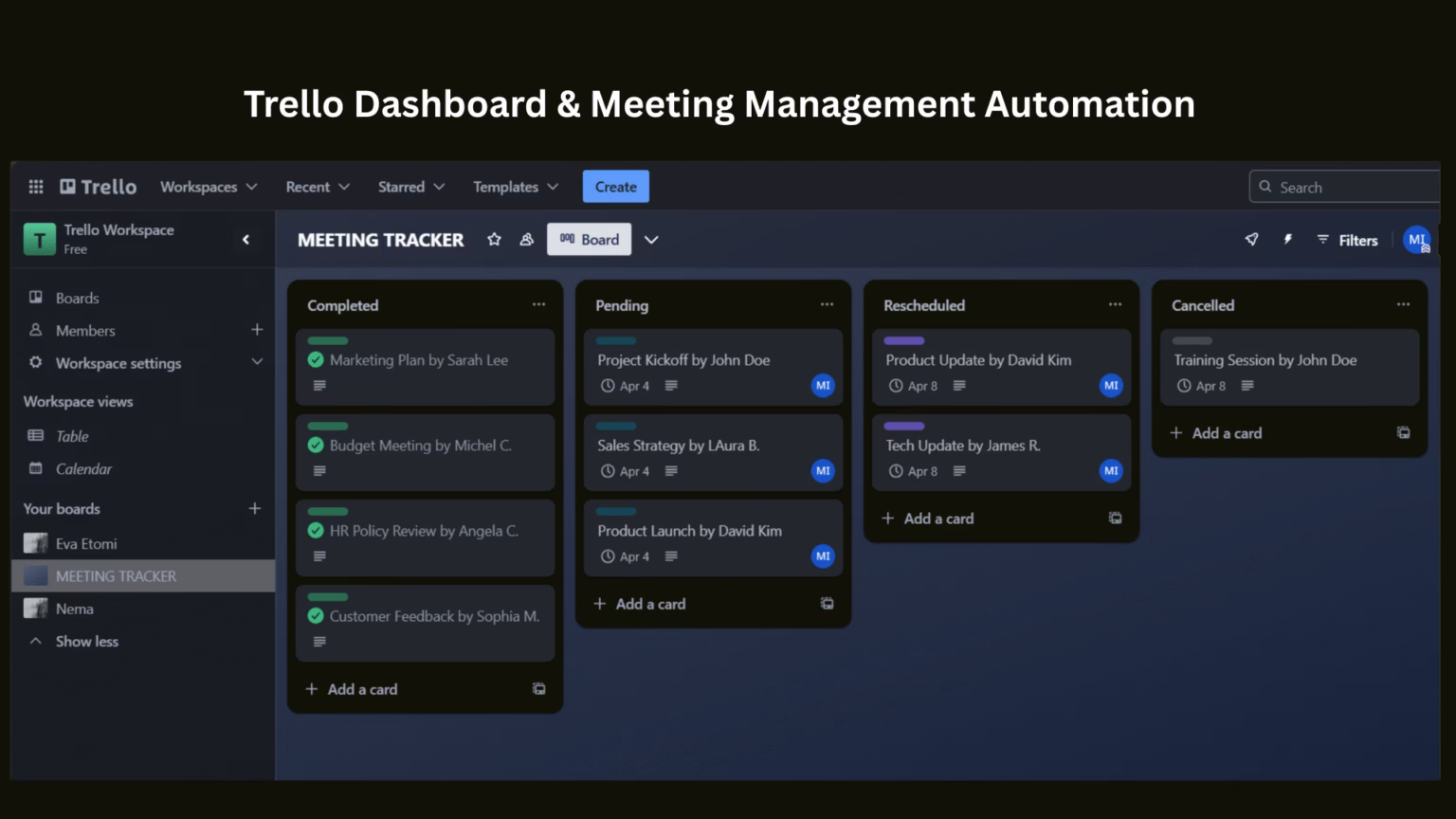Create card from template in Pending list

(827, 604)
